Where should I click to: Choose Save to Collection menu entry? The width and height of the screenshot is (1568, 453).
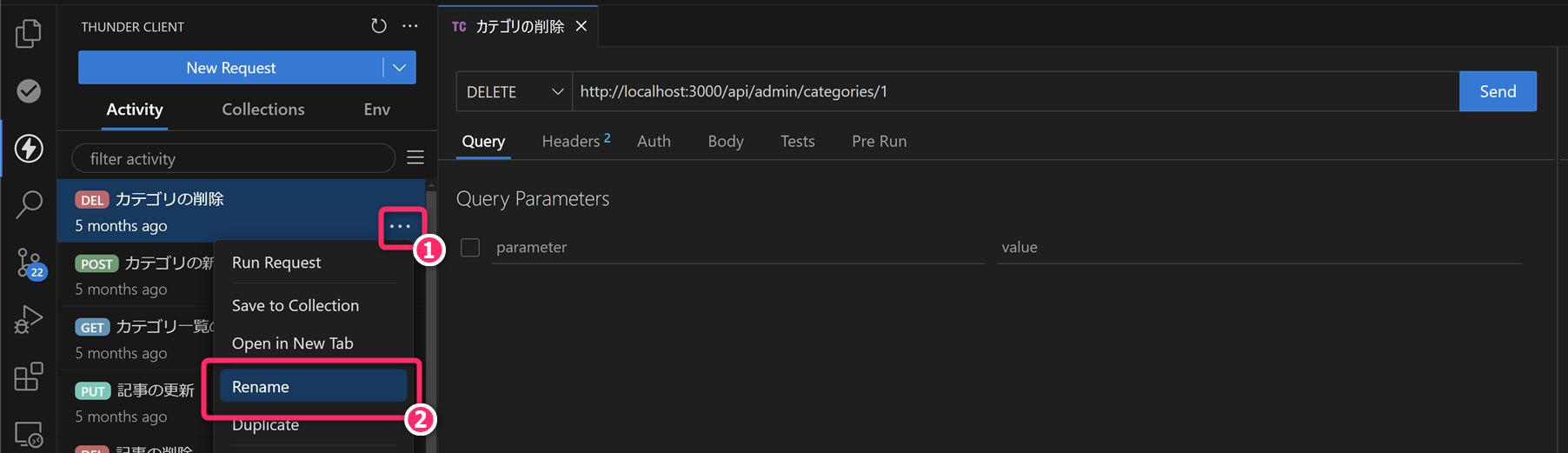pos(296,305)
